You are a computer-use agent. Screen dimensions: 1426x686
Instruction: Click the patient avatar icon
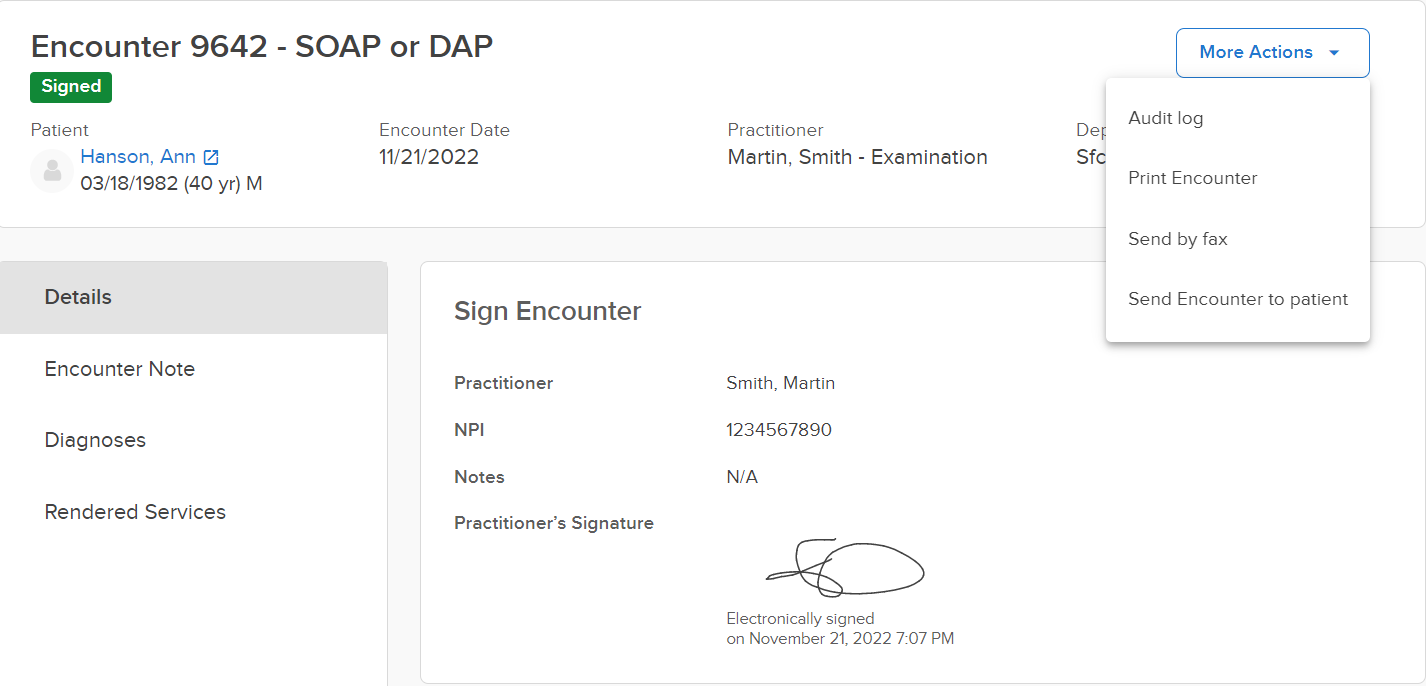(52, 171)
